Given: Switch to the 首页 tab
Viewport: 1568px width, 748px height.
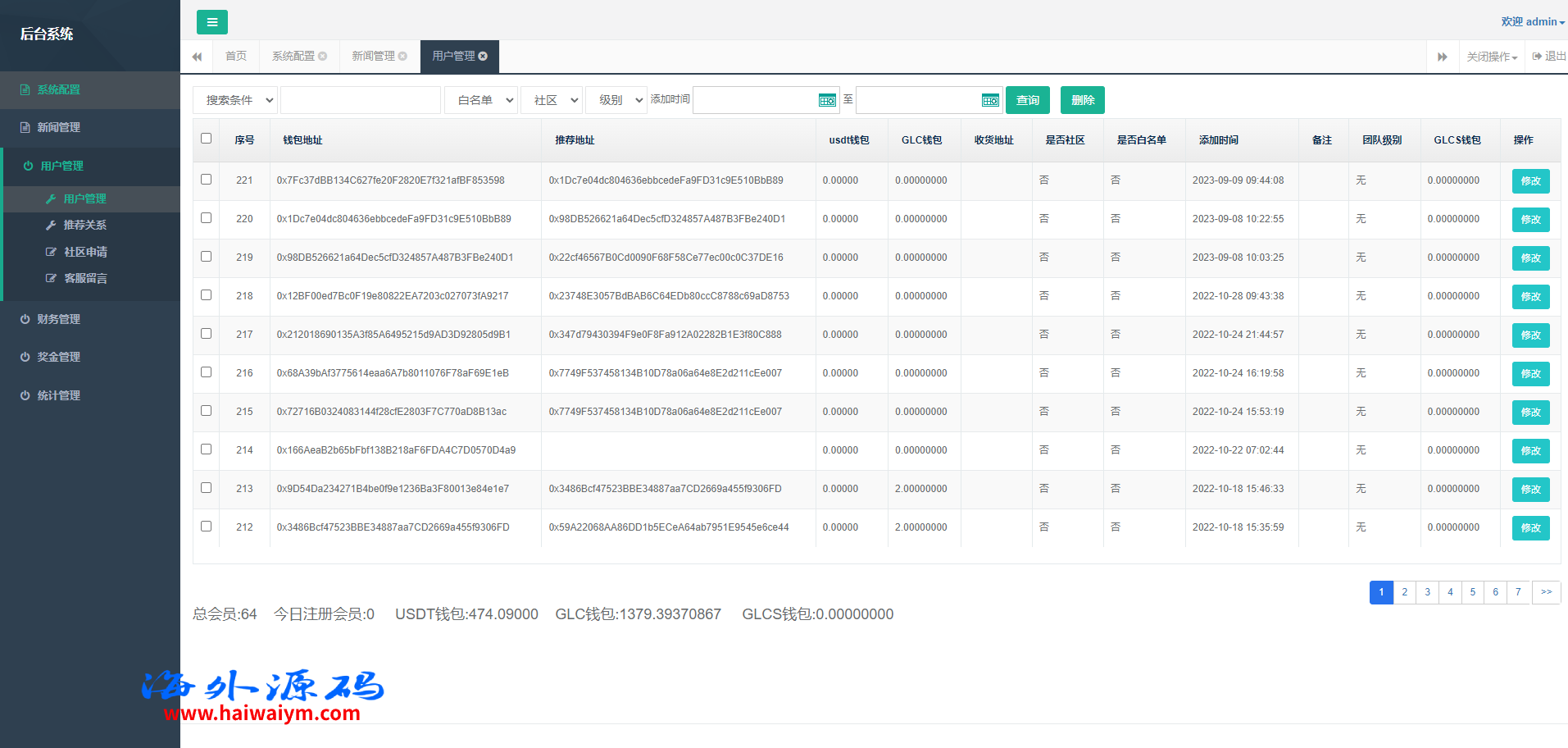Looking at the screenshot, I should click(236, 56).
